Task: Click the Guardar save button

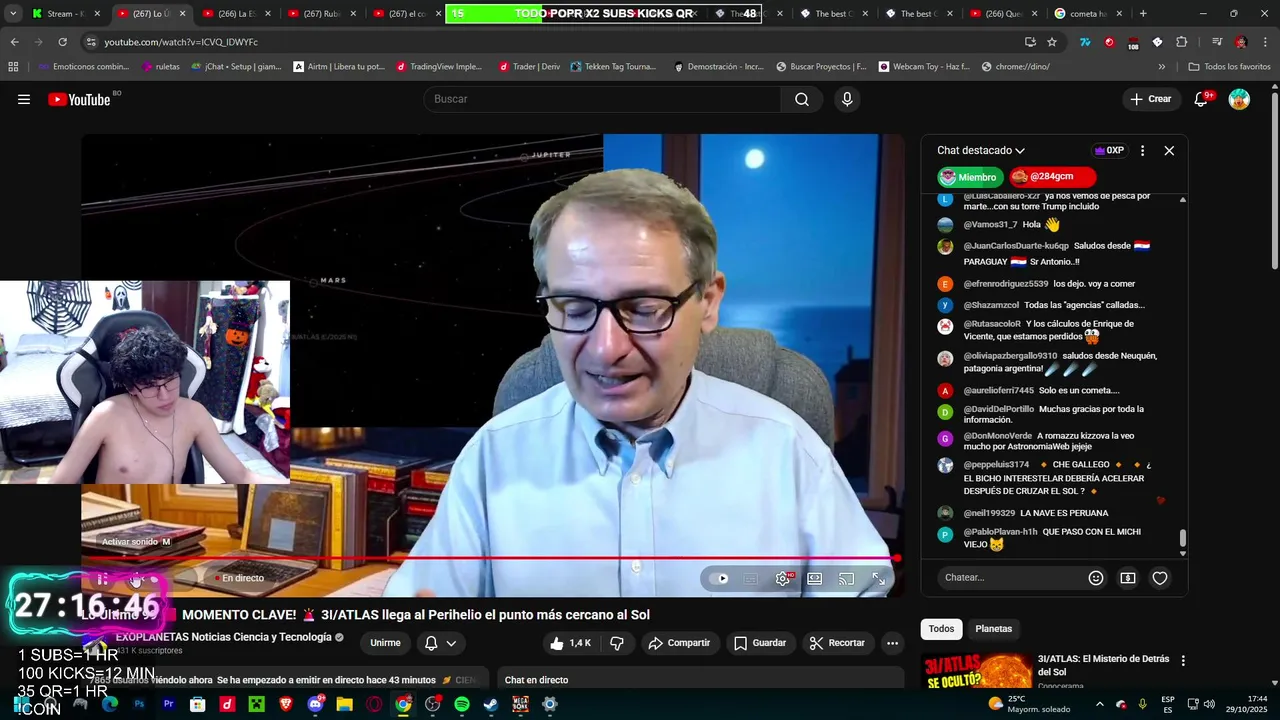Action: click(x=759, y=643)
